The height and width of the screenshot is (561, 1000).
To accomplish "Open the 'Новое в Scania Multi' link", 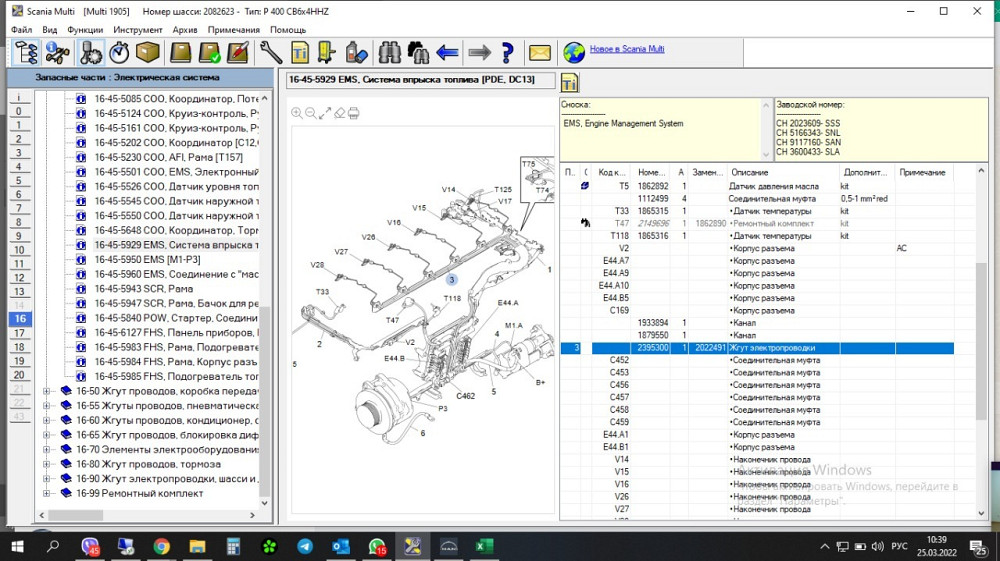I will [x=626, y=49].
